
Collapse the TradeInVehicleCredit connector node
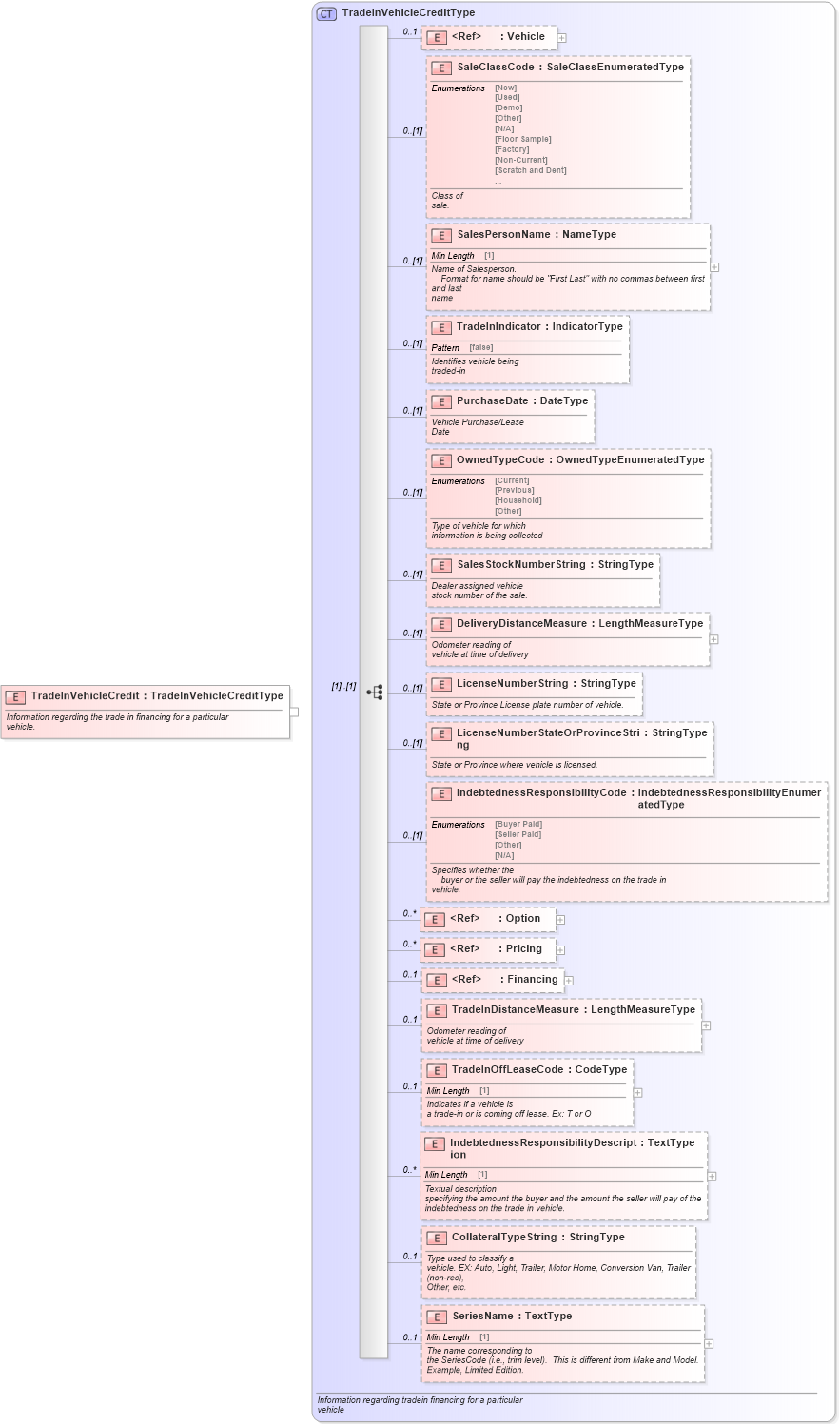point(296,710)
